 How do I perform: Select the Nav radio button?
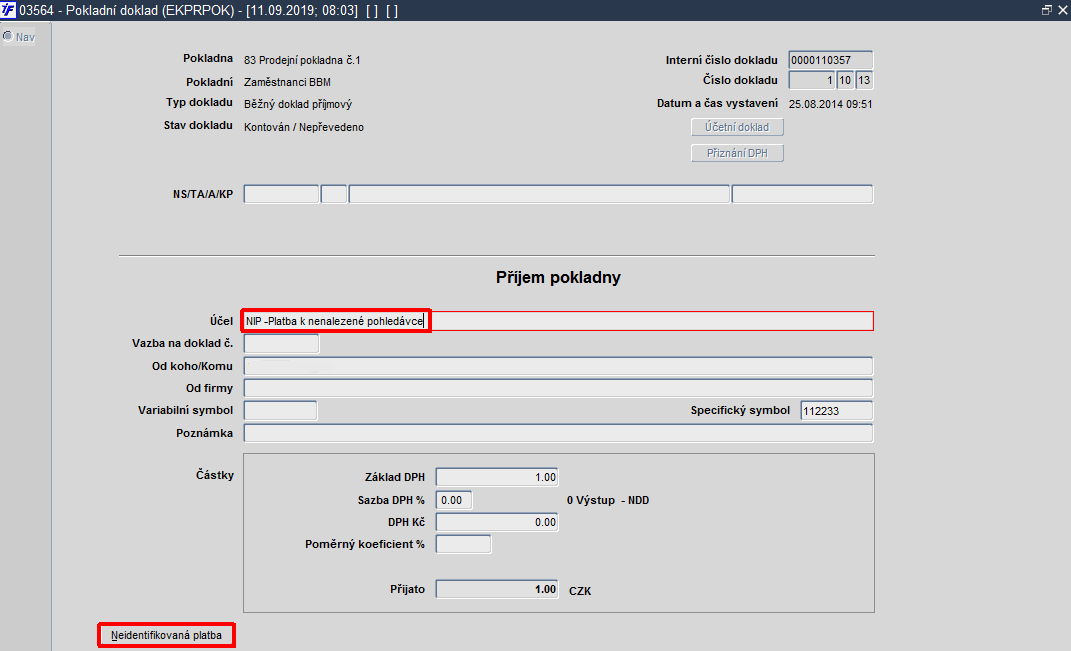(x=8, y=36)
